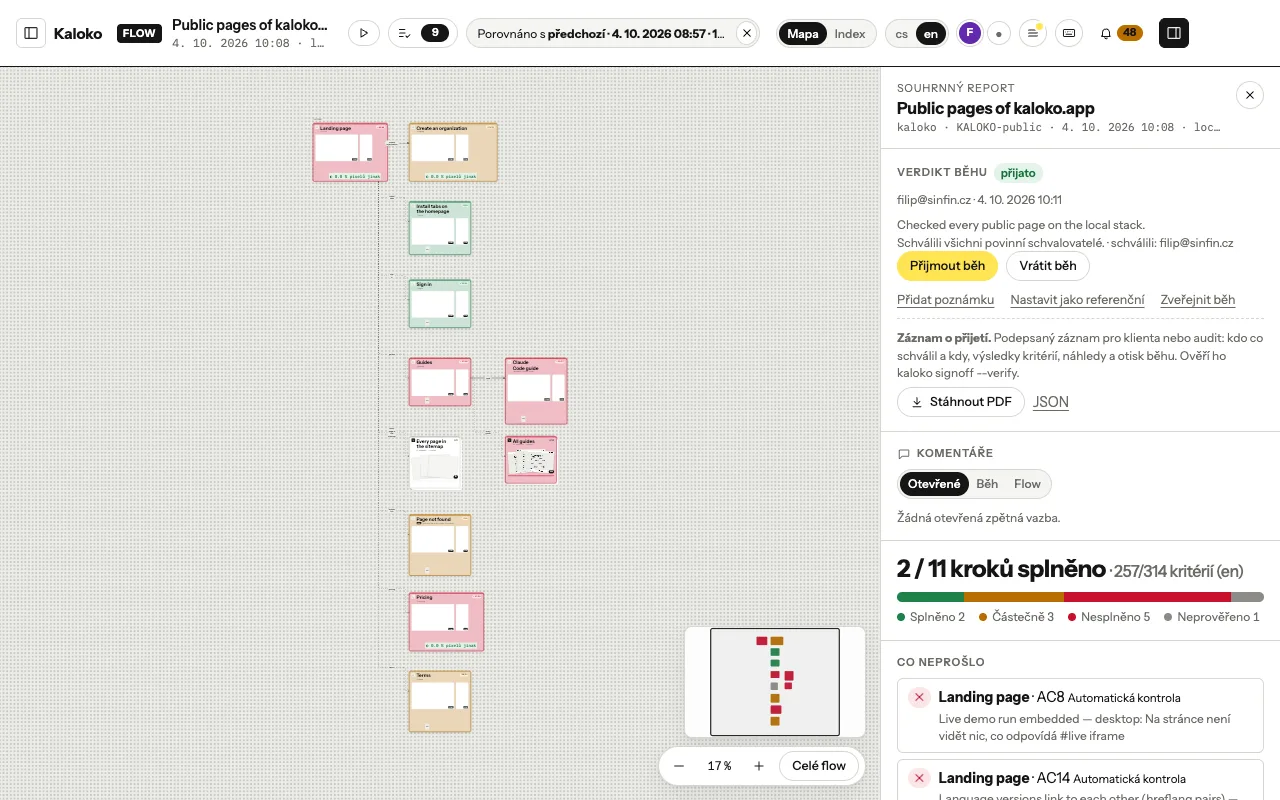The image size is (1280, 800).
Task: Click the Přijmout běh button
Action: [x=947, y=266]
